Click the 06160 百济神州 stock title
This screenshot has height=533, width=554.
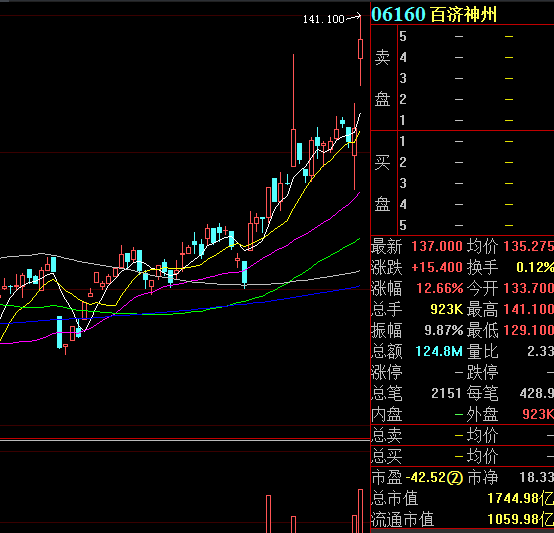click(434, 14)
